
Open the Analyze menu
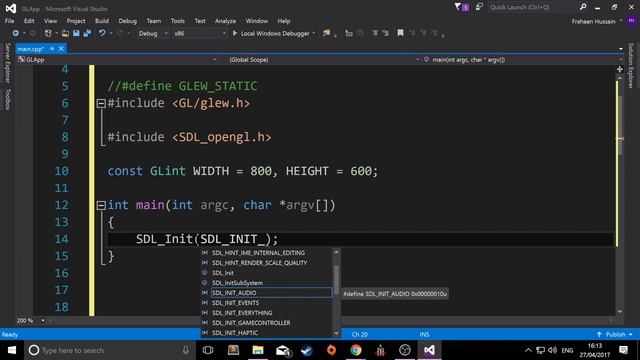(225, 21)
